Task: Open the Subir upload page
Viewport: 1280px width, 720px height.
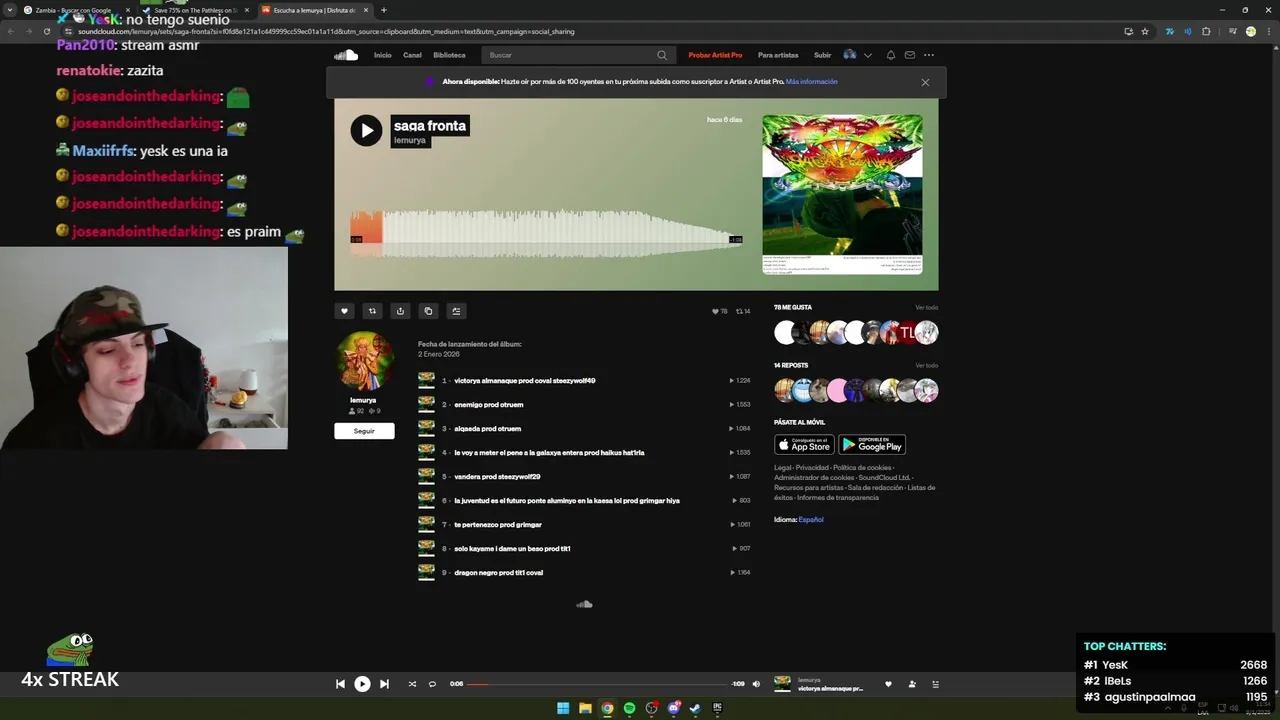Action: coord(822,55)
